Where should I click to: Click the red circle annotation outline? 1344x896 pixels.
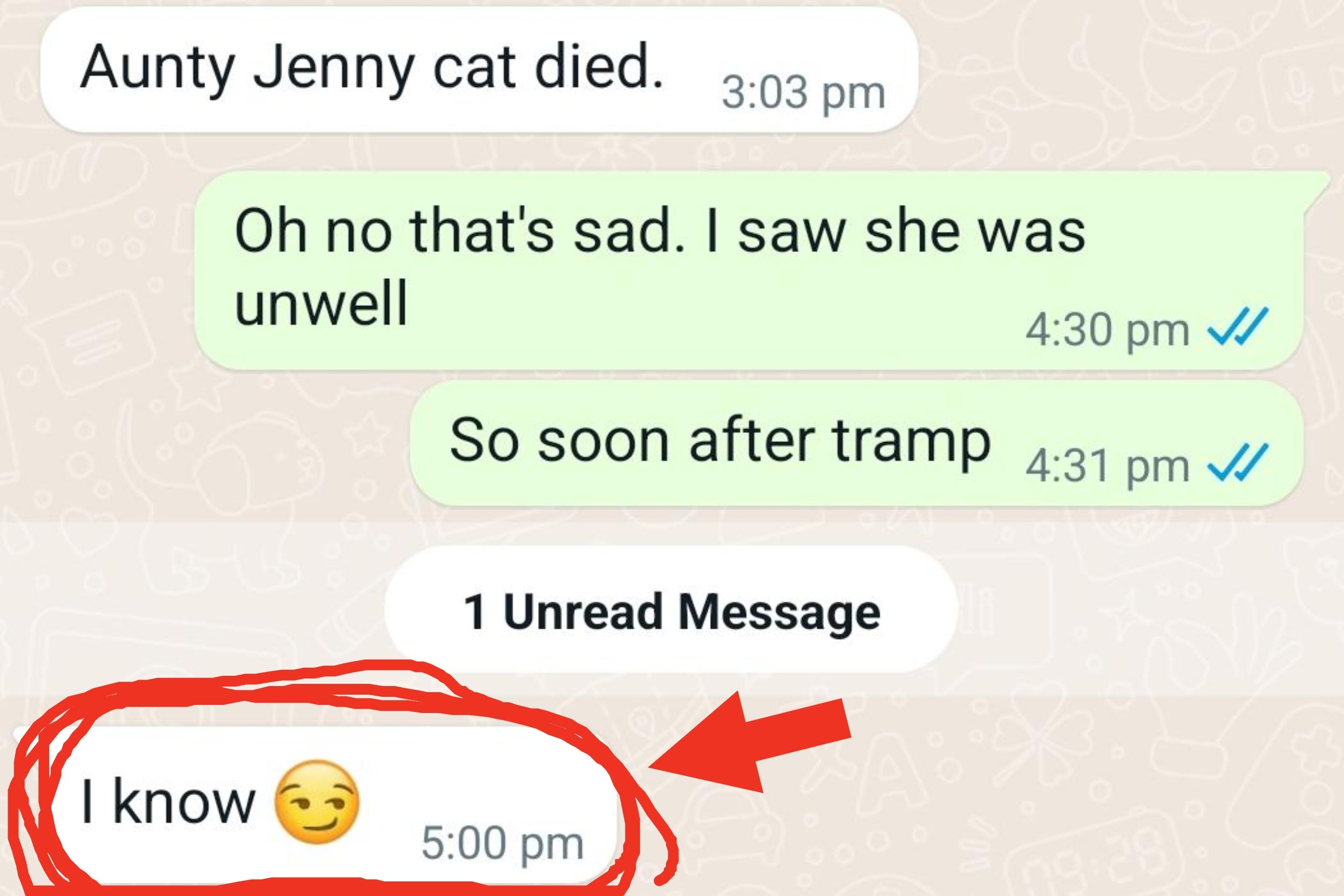click(x=343, y=678)
